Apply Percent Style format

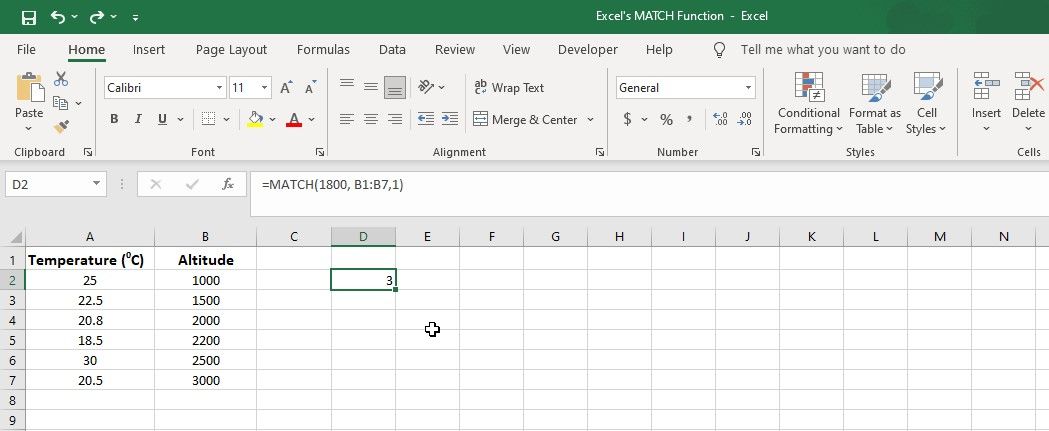666,120
